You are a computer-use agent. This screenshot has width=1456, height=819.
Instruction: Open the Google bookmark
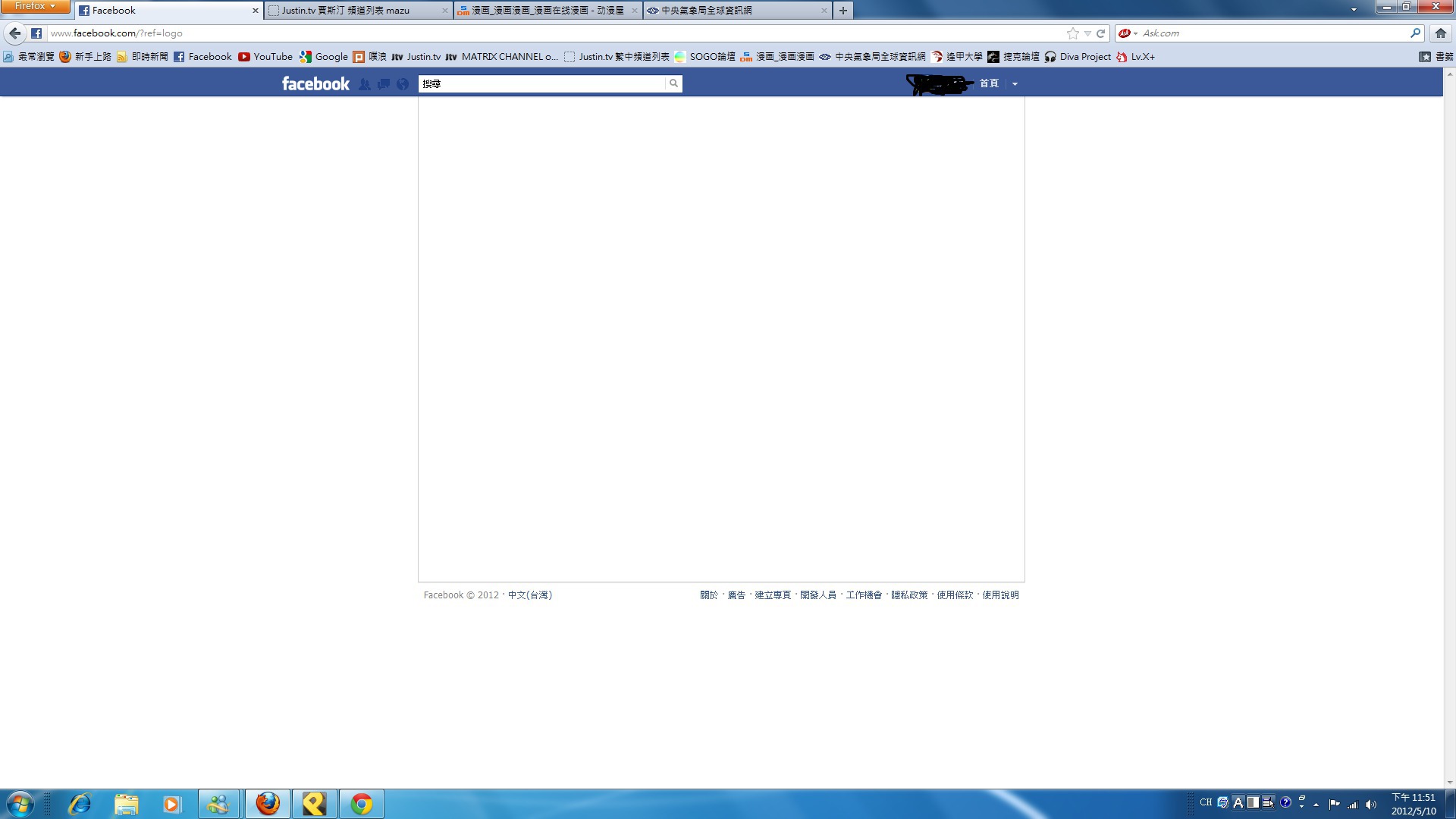click(324, 57)
